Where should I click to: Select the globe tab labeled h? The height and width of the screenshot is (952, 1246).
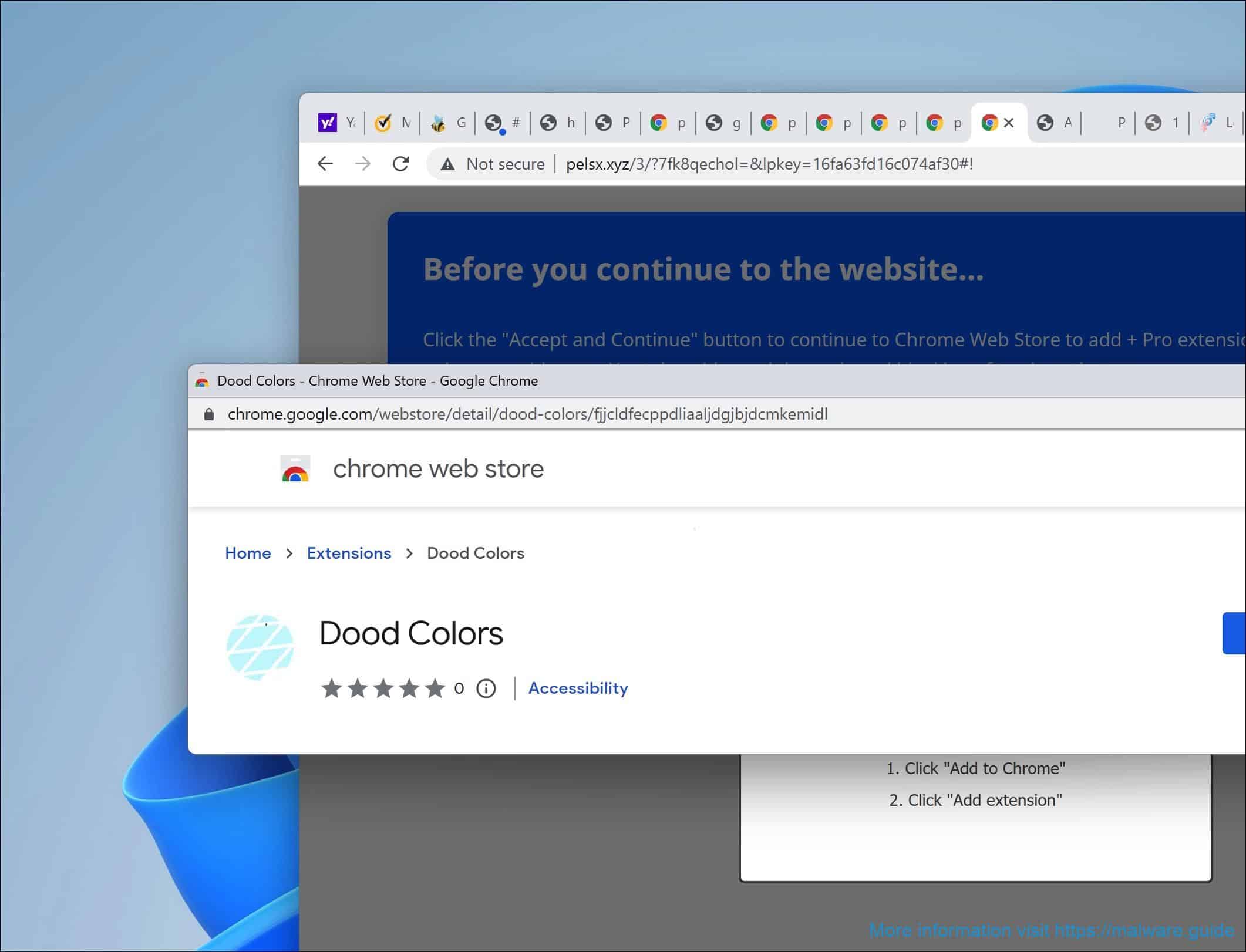point(558,123)
